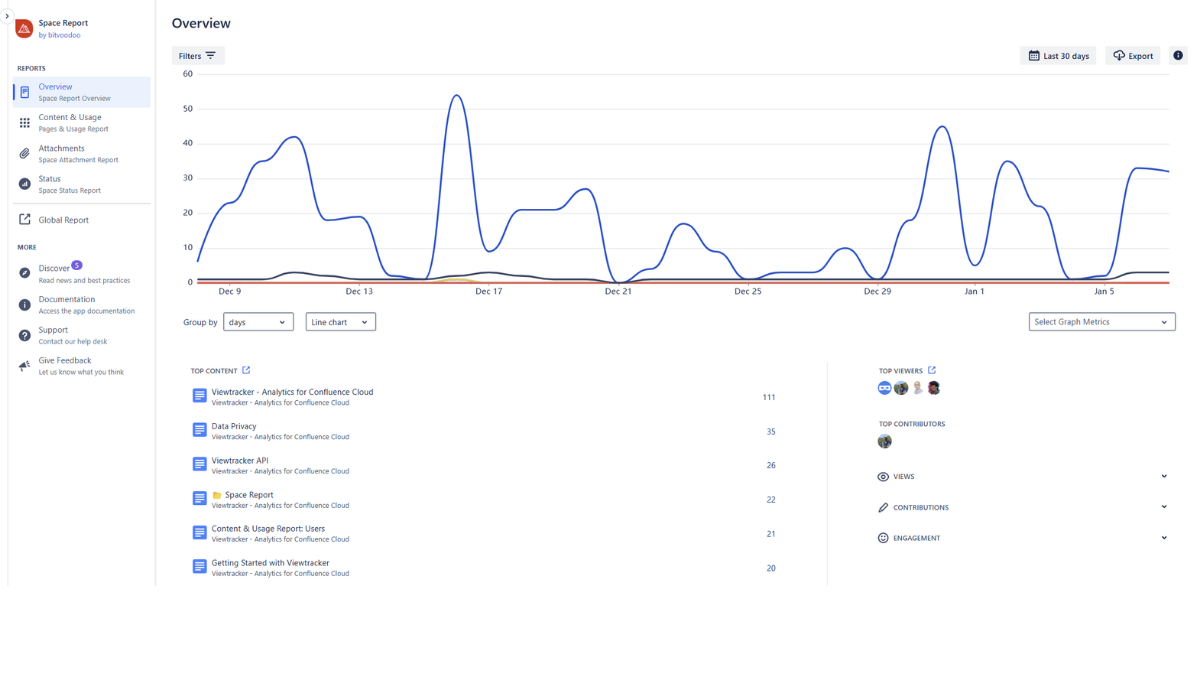Open the Group by days dropdown
This screenshot has height=675, width=1200.
(258, 322)
